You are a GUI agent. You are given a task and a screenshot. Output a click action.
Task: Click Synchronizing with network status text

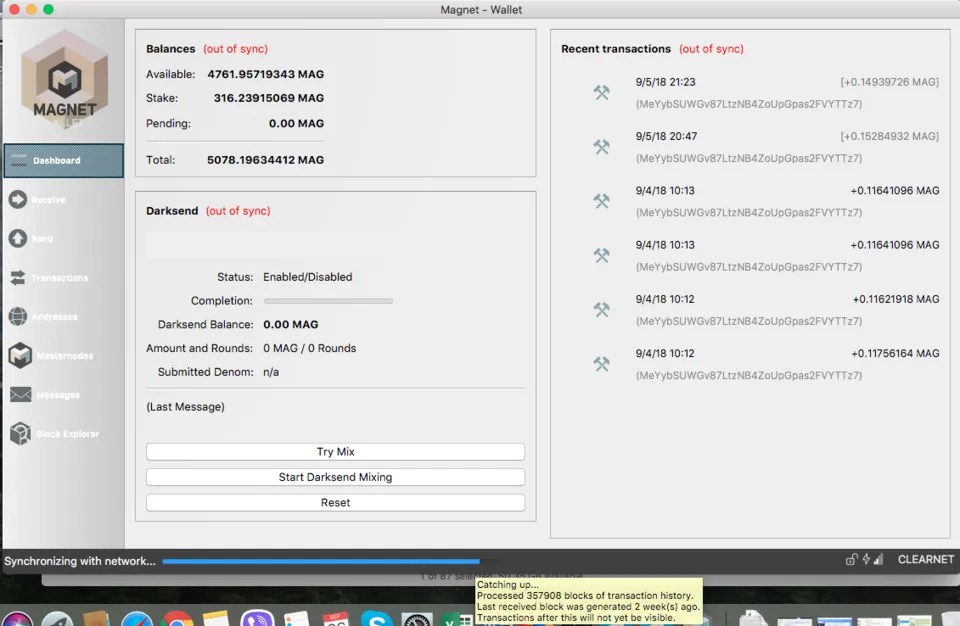click(80, 561)
